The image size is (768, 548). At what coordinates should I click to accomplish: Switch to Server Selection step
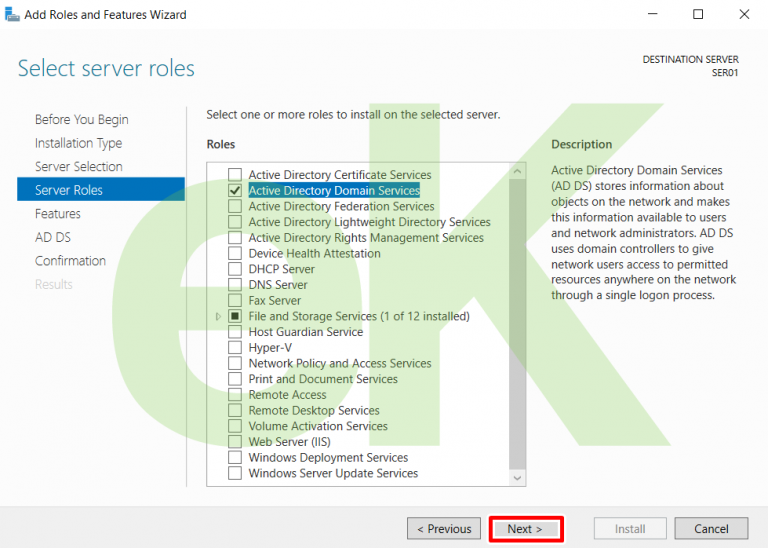coord(78,167)
